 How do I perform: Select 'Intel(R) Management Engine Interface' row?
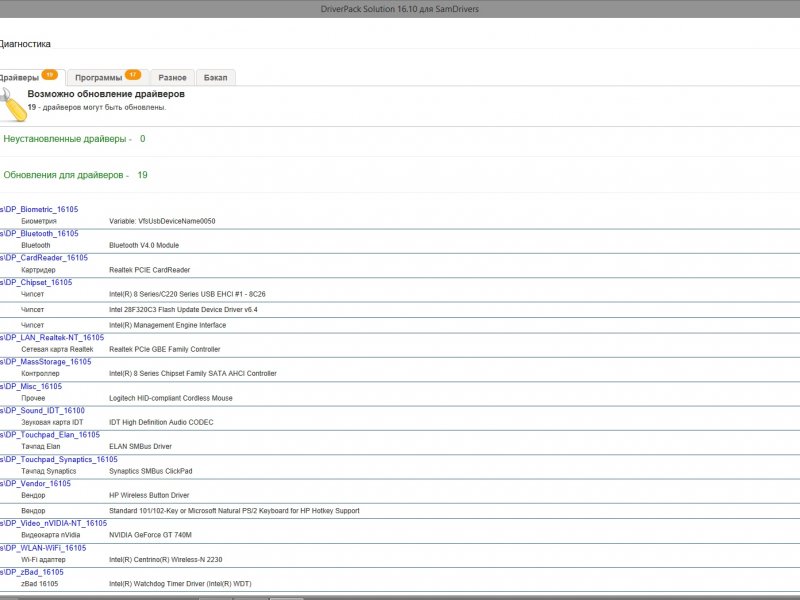(167, 325)
